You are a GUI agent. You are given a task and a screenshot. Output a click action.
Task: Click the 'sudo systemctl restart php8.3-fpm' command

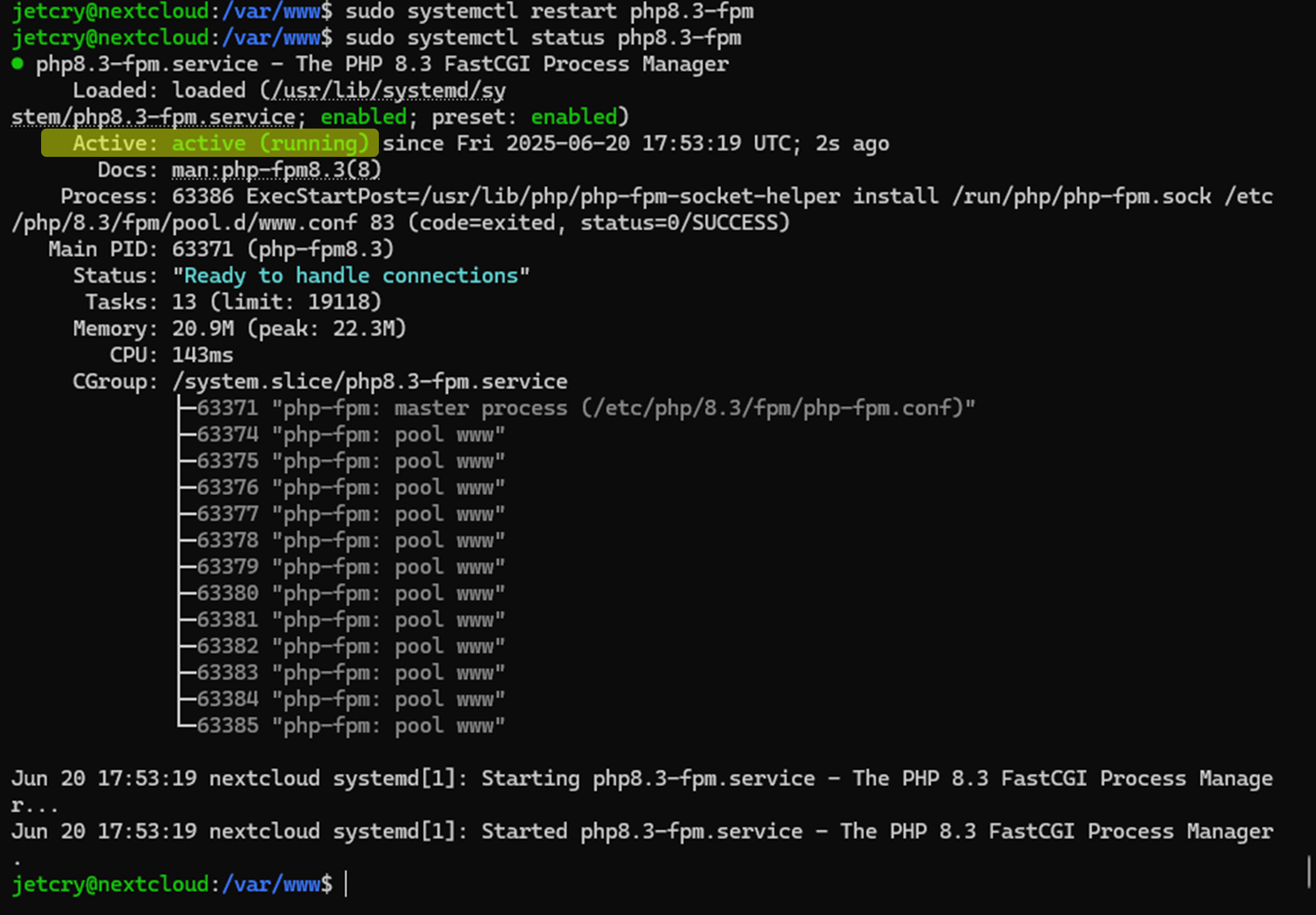point(549,11)
